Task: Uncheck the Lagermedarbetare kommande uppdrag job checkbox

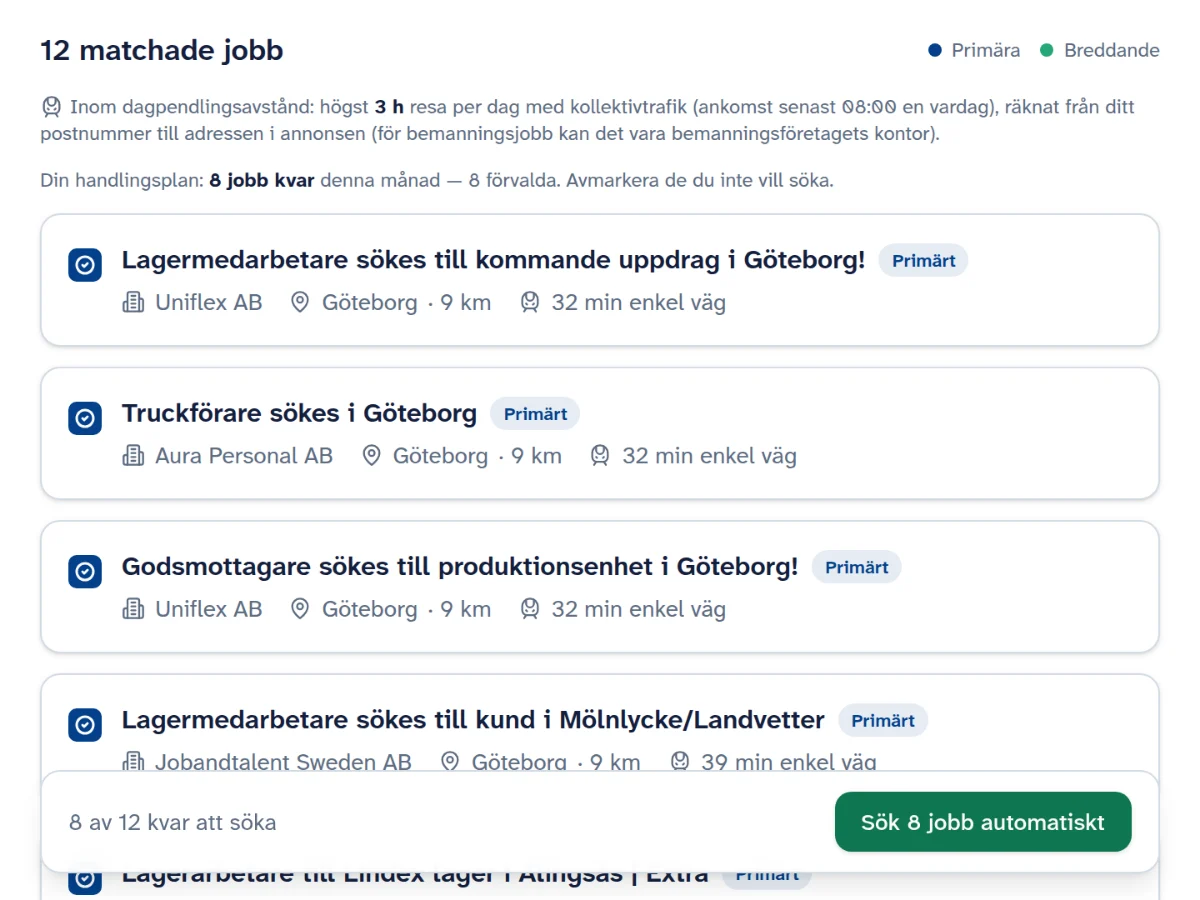Action: pyautogui.click(x=85, y=265)
